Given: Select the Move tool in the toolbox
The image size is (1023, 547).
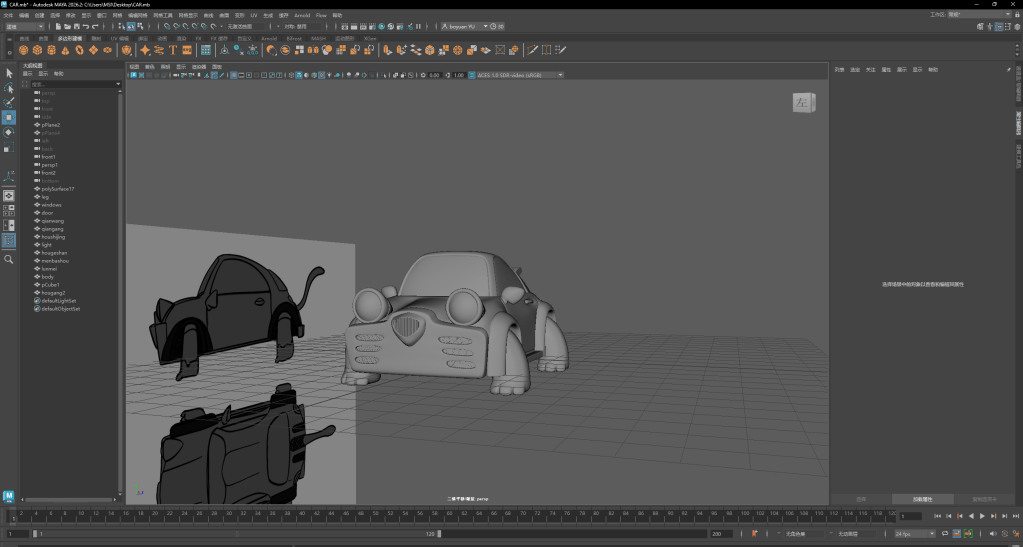Looking at the screenshot, I should coord(9,117).
